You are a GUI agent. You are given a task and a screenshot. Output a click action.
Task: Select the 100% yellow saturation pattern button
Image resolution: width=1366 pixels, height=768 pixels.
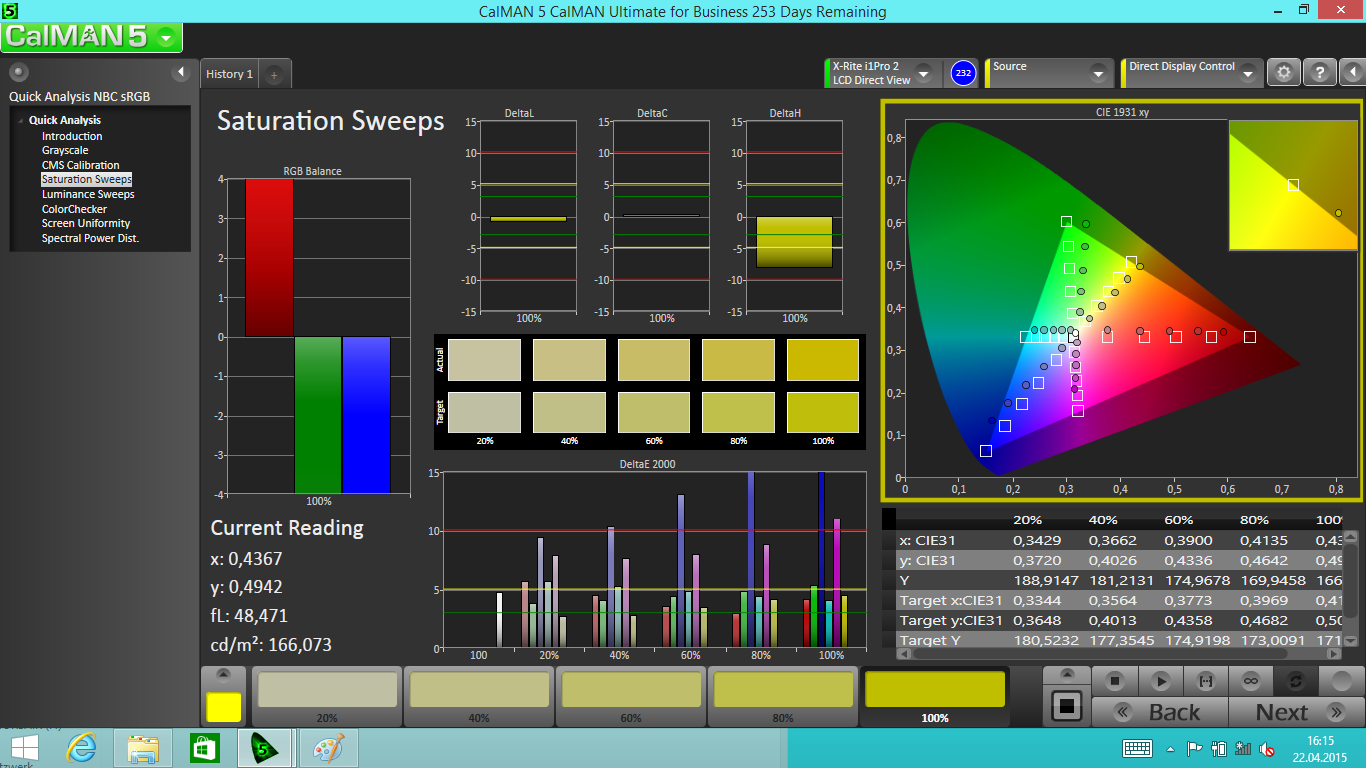coord(935,697)
